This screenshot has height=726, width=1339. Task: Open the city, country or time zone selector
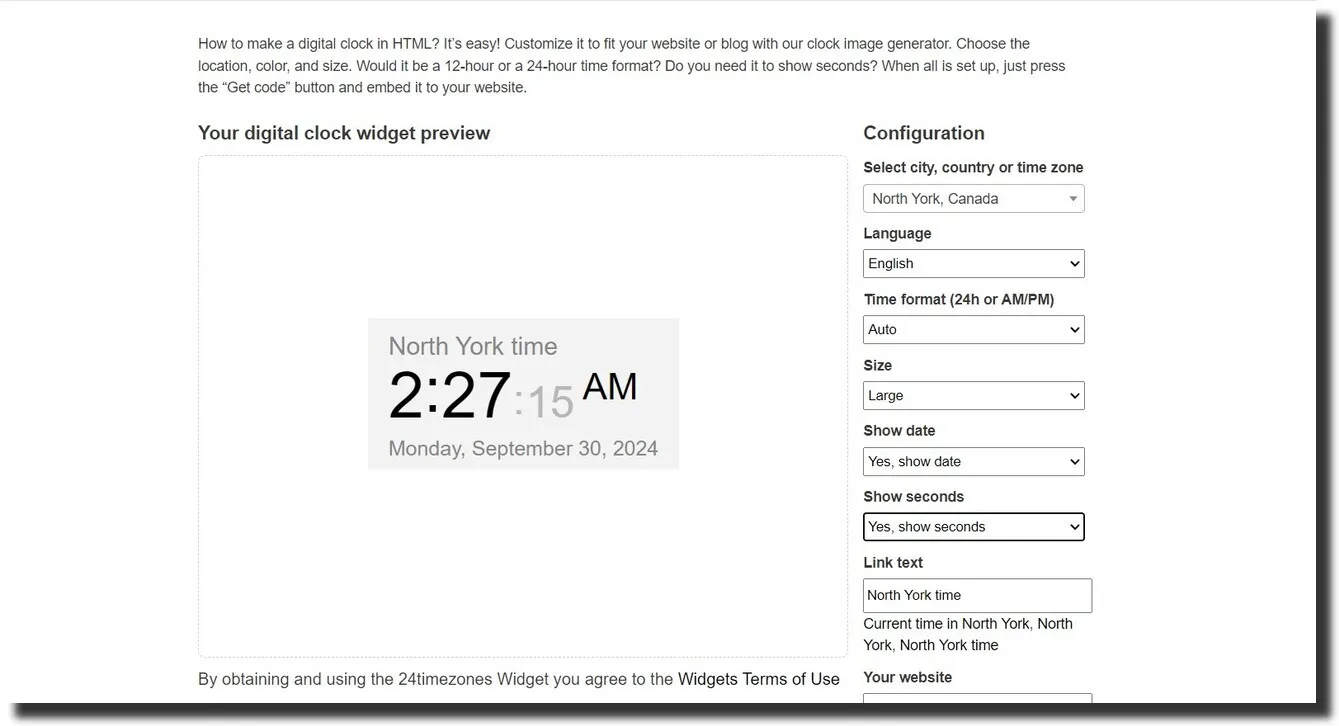tap(973, 198)
